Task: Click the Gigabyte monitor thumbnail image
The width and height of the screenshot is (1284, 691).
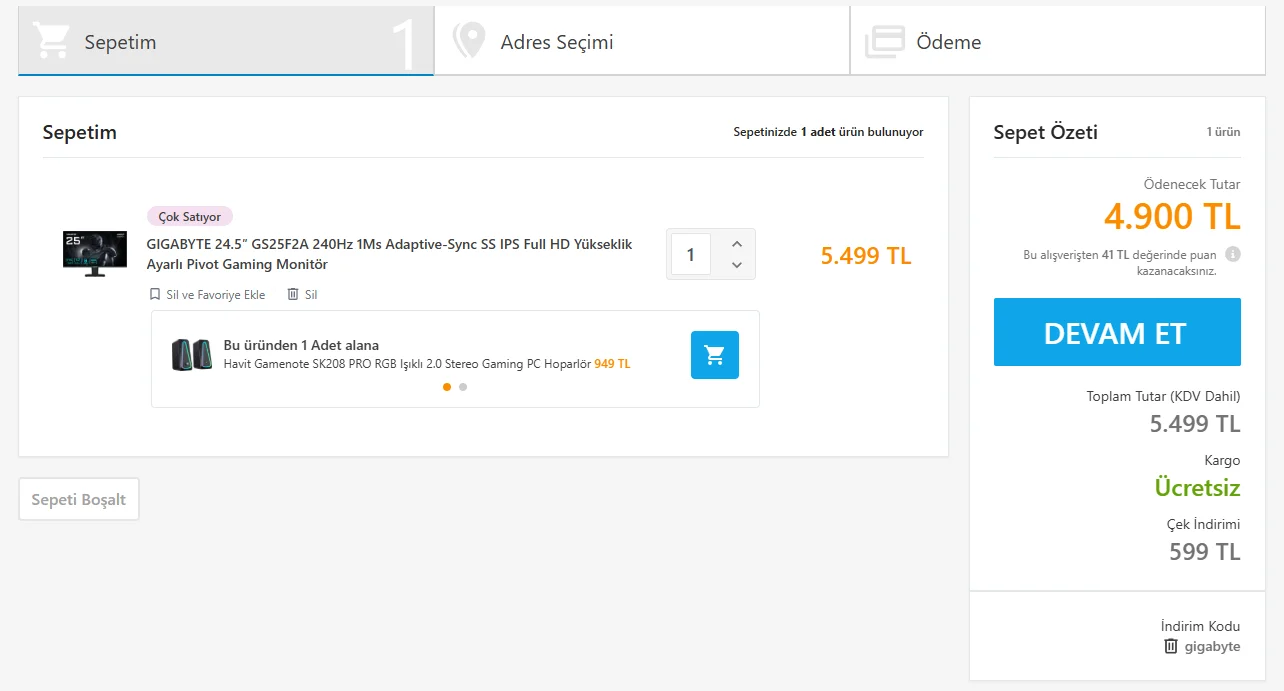Action: [x=95, y=253]
